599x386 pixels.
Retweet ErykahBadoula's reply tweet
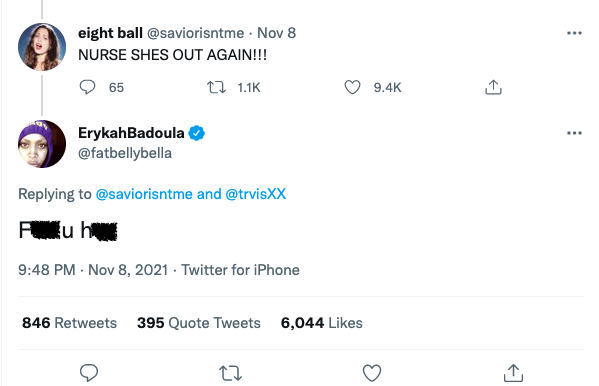point(230,373)
